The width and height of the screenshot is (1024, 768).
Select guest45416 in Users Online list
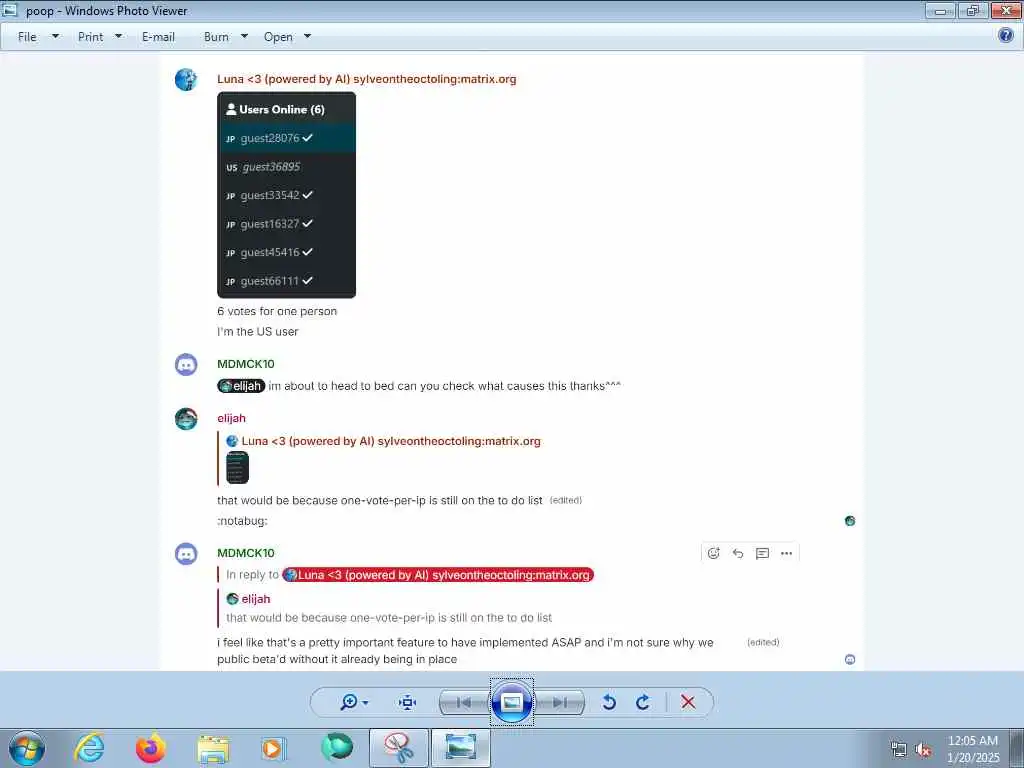[286, 252]
